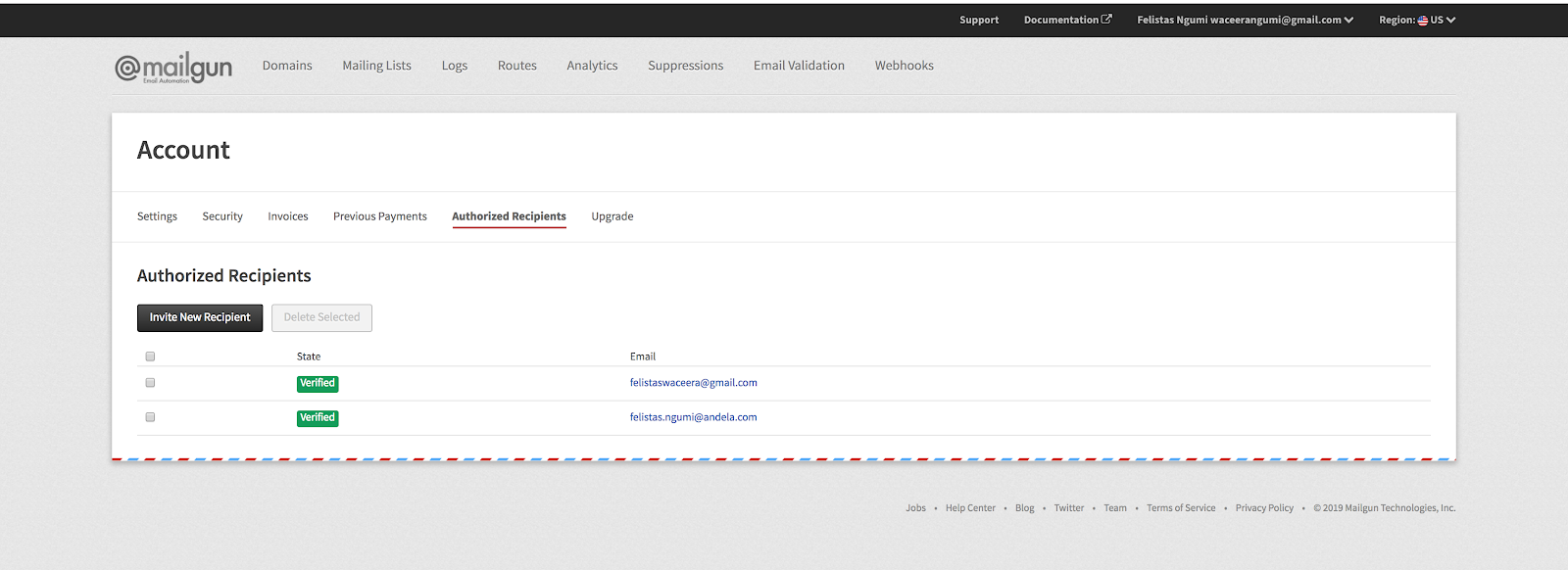1568x570 pixels.
Task: Open Privacy Policy link
Action: click(1264, 508)
